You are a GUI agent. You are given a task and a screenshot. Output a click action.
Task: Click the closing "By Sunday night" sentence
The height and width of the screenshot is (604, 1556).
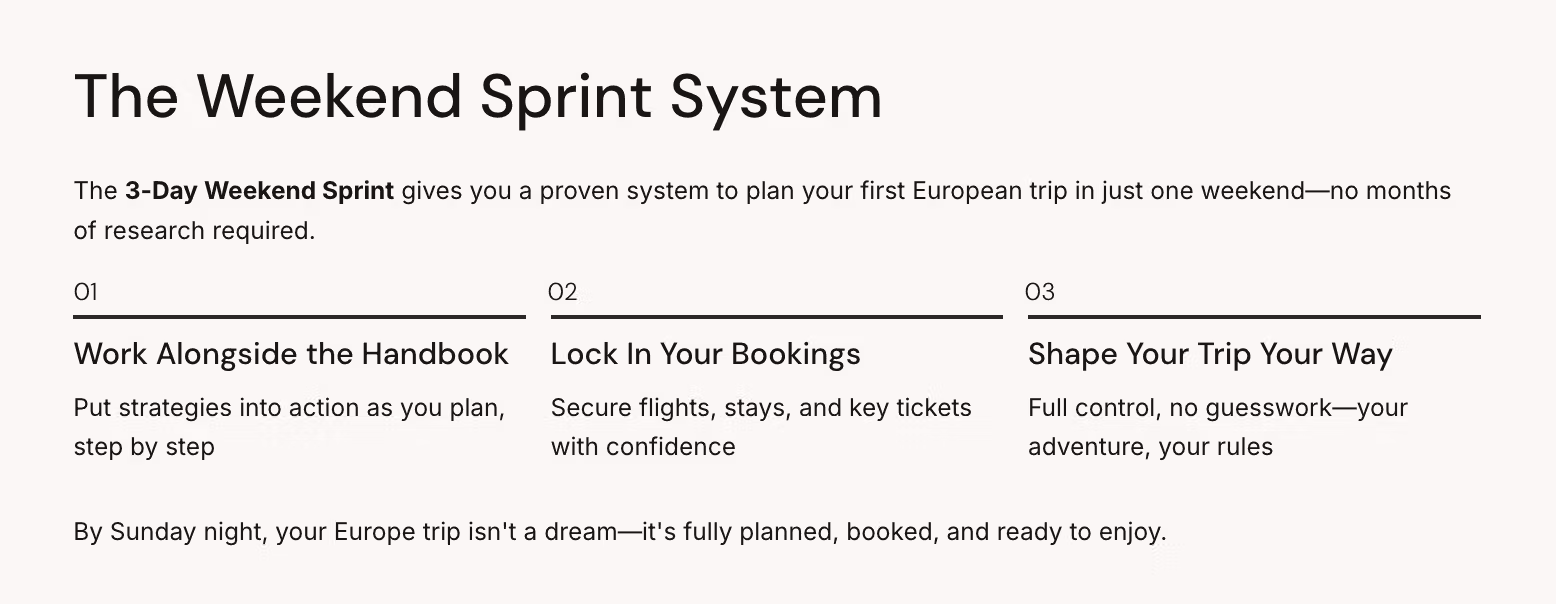[620, 532]
